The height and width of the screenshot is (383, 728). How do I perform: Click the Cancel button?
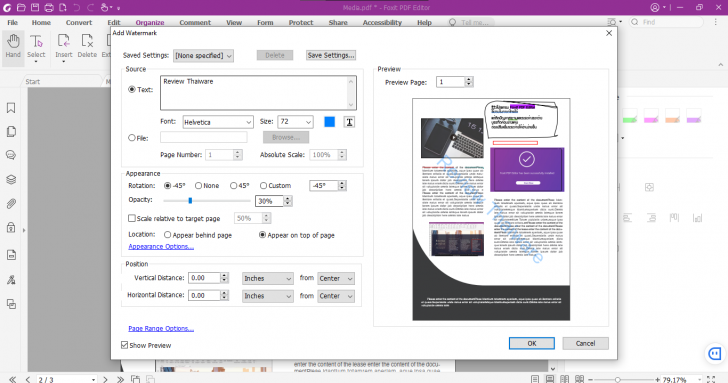tap(585, 343)
